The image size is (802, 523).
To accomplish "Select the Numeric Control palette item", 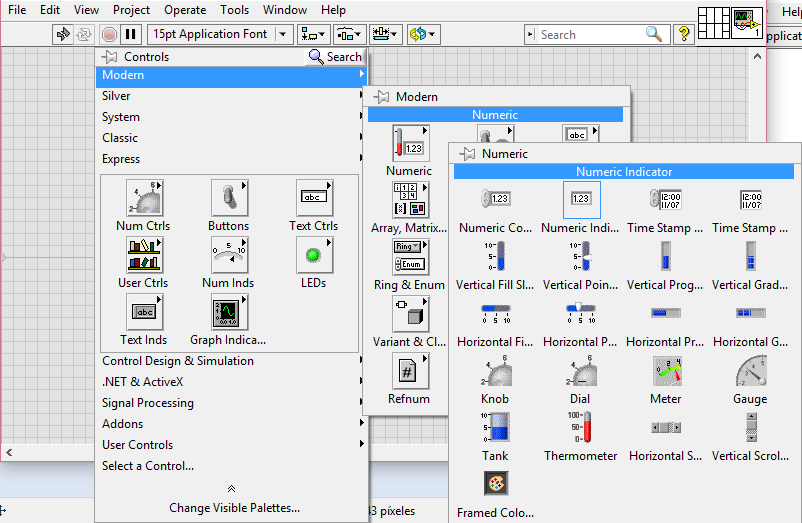I will click(x=496, y=199).
